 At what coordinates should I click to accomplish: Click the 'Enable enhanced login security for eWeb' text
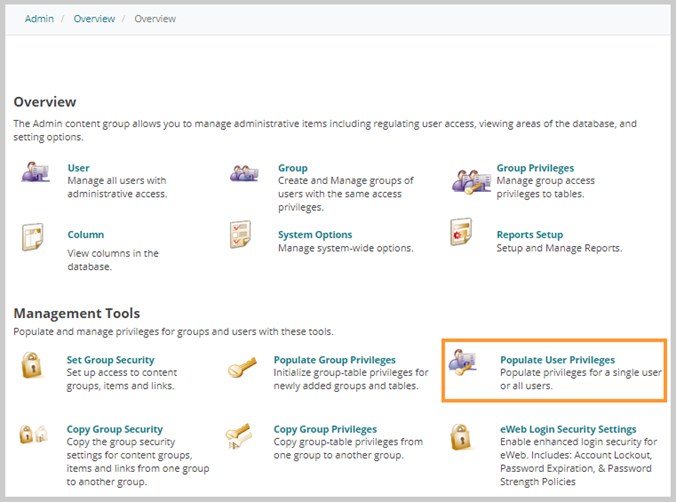(579, 462)
